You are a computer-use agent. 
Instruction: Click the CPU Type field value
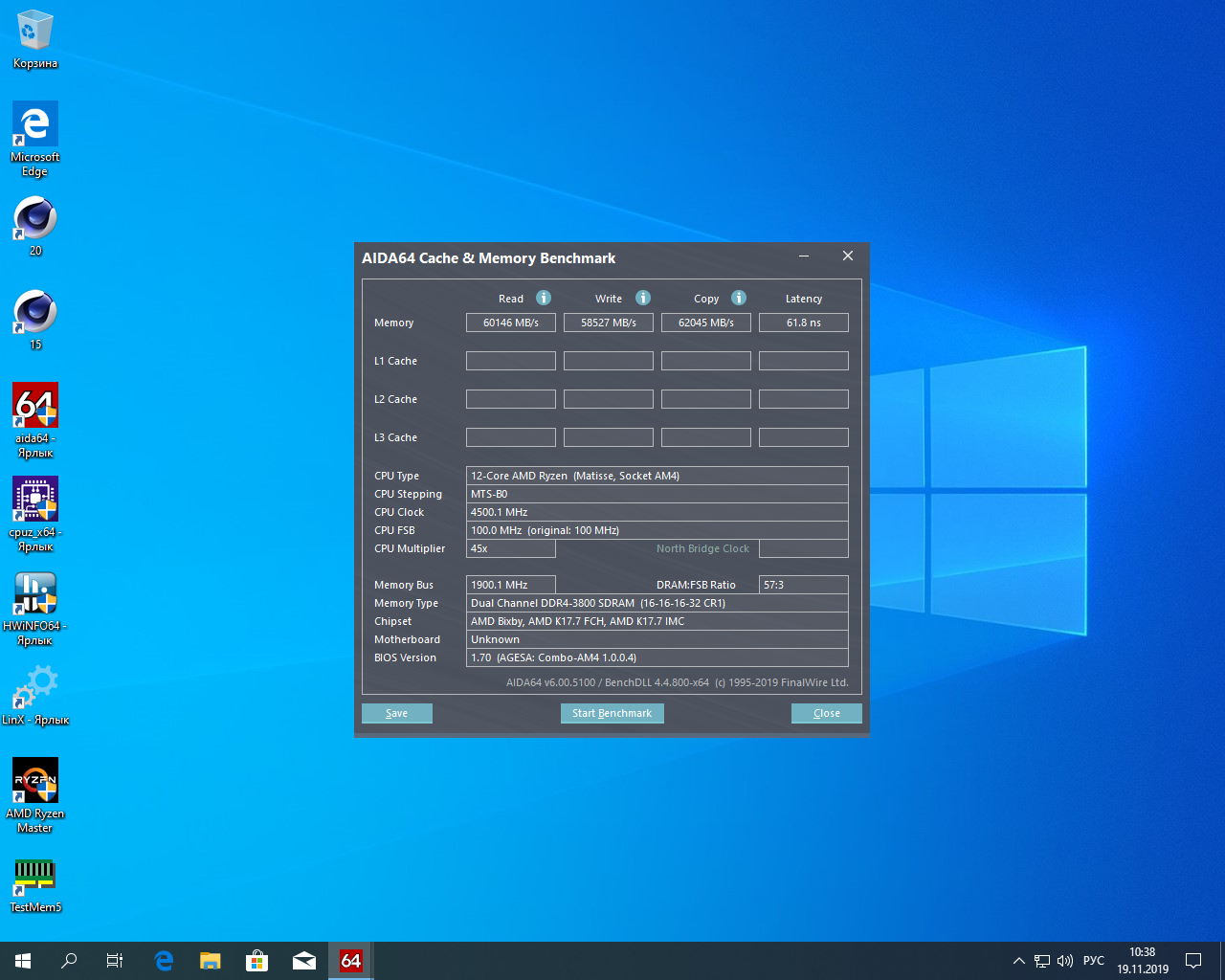(657, 476)
